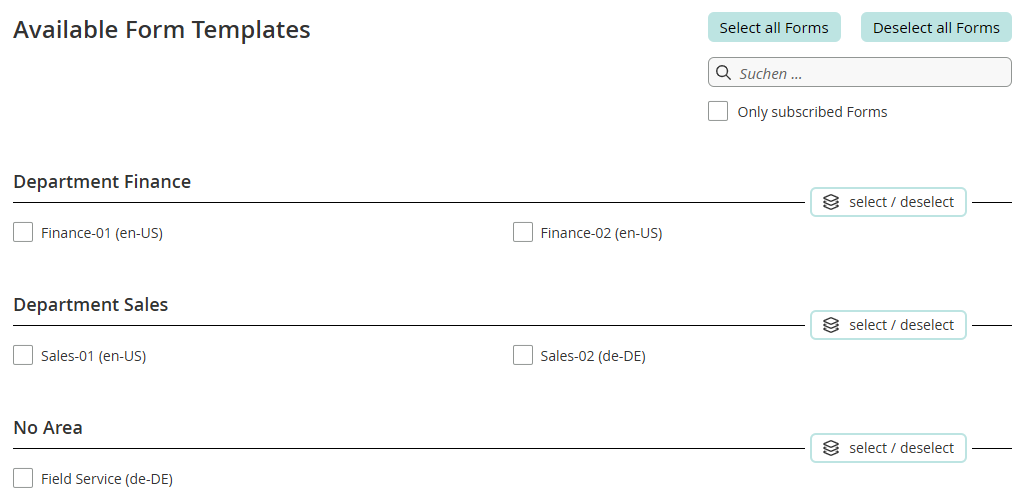
Task: Click the Available Form Templates title
Action: 162,30
